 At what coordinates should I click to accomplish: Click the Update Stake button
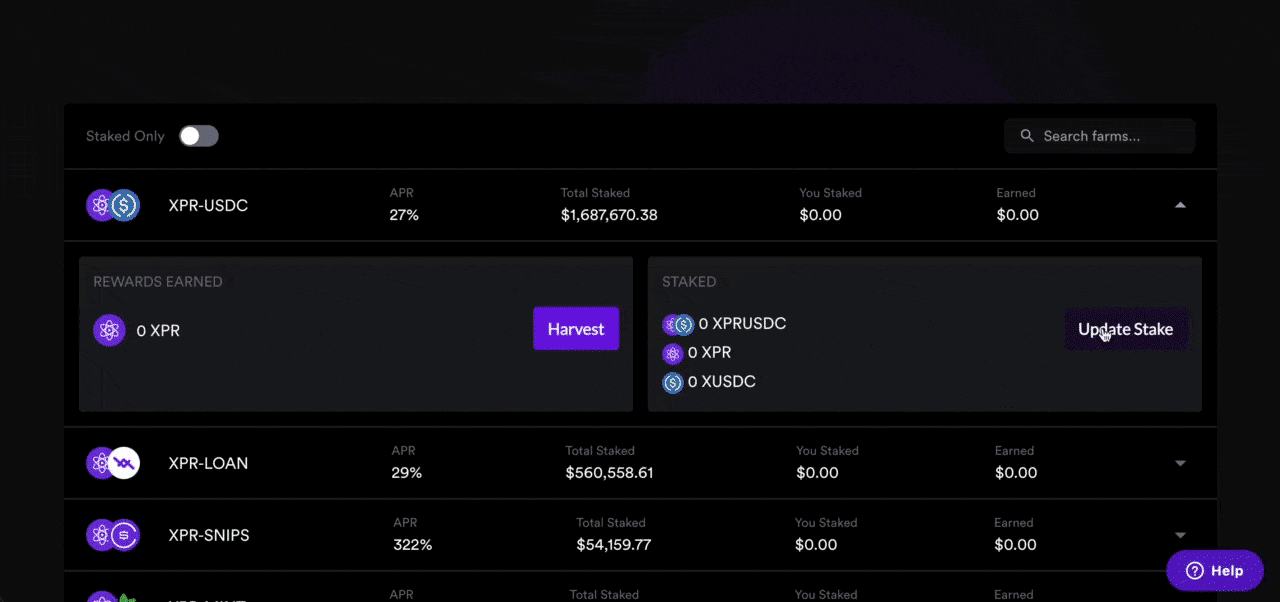click(x=1125, y=329)
